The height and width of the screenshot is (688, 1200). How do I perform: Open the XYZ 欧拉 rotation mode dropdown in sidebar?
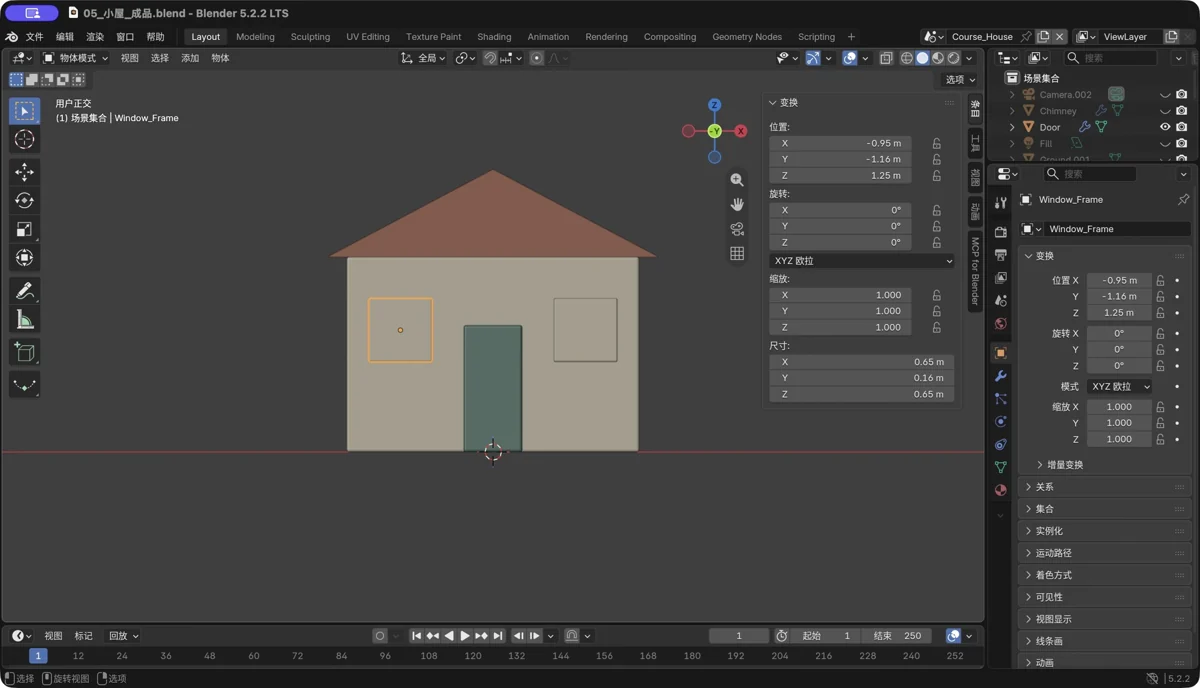pyautogui.click(x=861, y=261)
